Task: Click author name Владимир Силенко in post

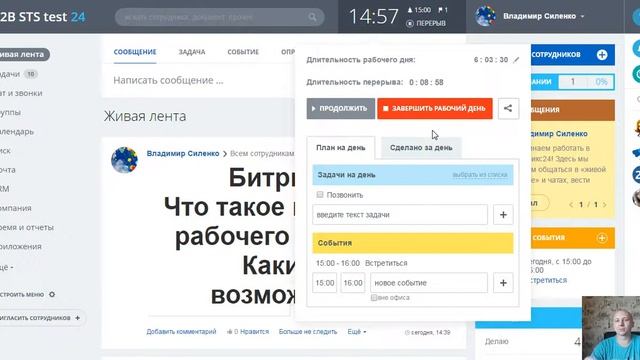Action: (x=183, y=153)
